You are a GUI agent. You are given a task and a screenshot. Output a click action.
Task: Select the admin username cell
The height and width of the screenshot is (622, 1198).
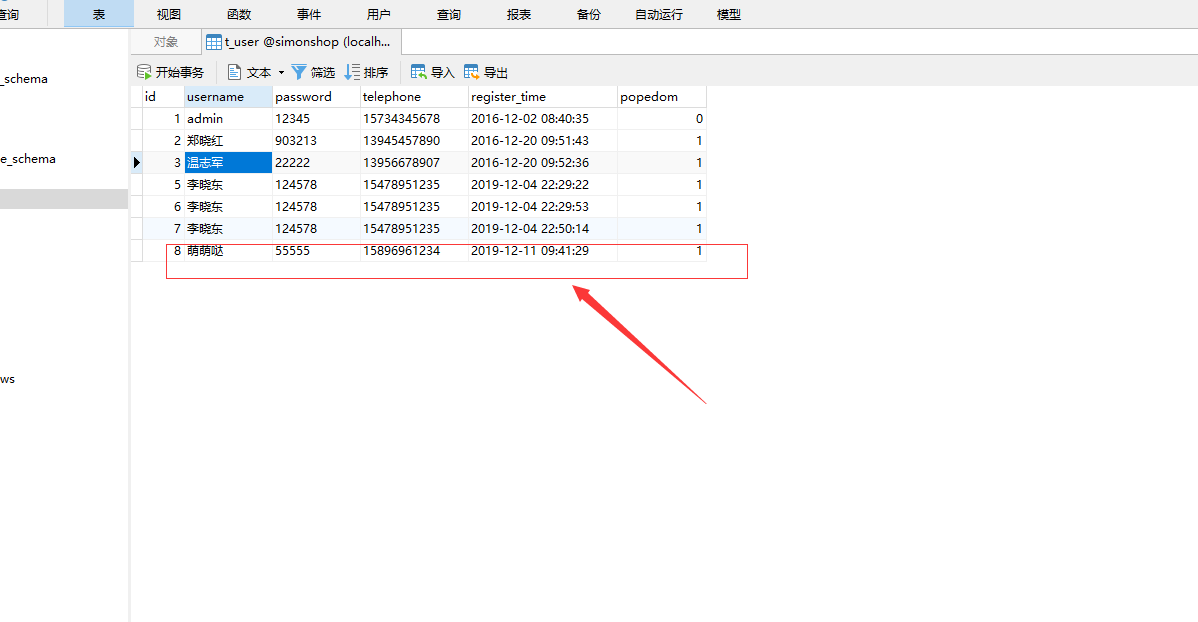228,118
